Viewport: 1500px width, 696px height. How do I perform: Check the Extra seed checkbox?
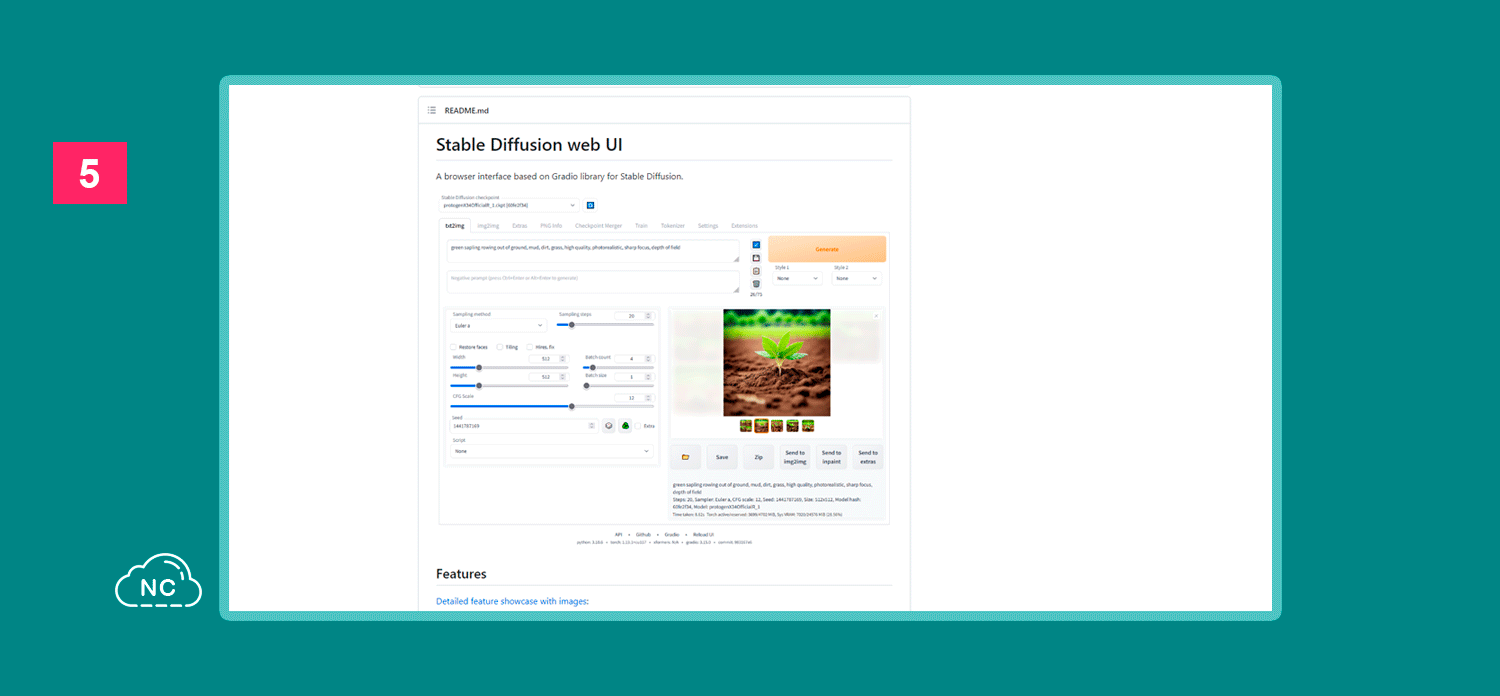[x=639, y=426]
